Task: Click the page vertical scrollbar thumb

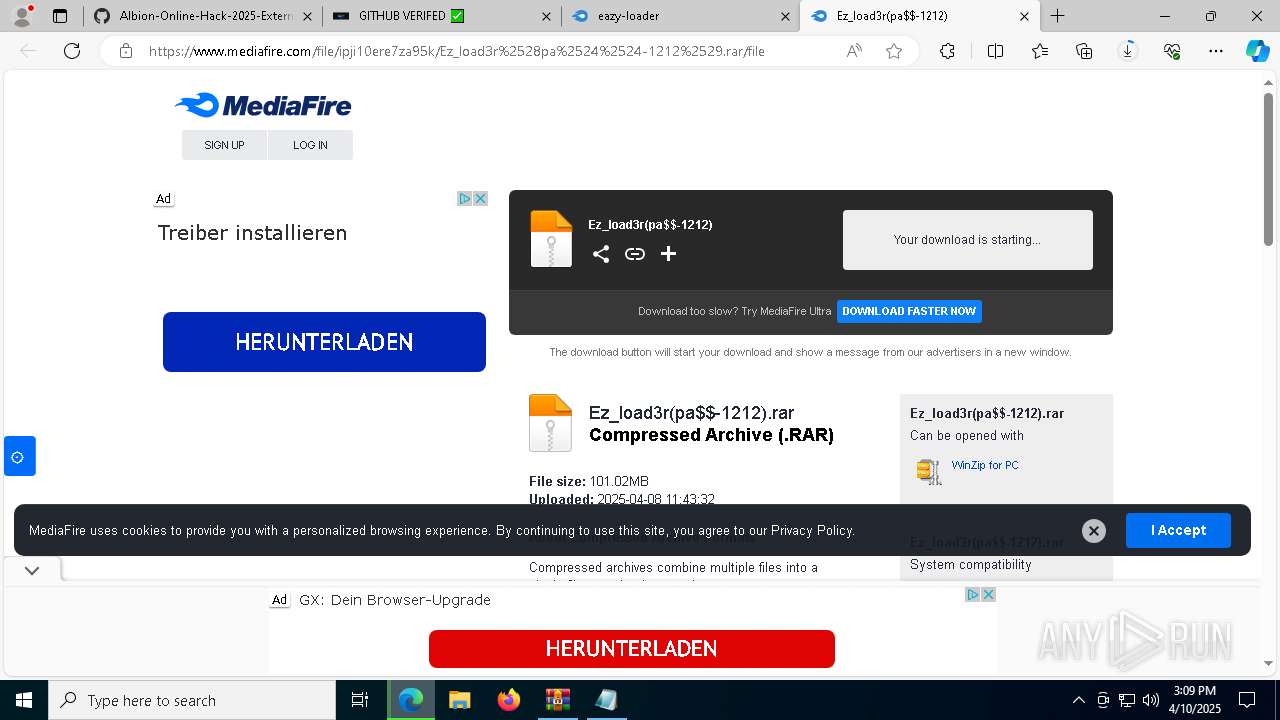Action: pos(1269,169)
